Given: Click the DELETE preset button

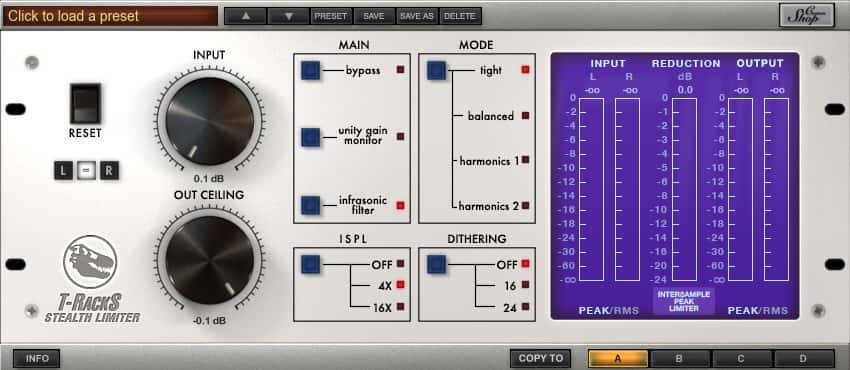Looking at the screenshot, I should [x=460, y=16].
